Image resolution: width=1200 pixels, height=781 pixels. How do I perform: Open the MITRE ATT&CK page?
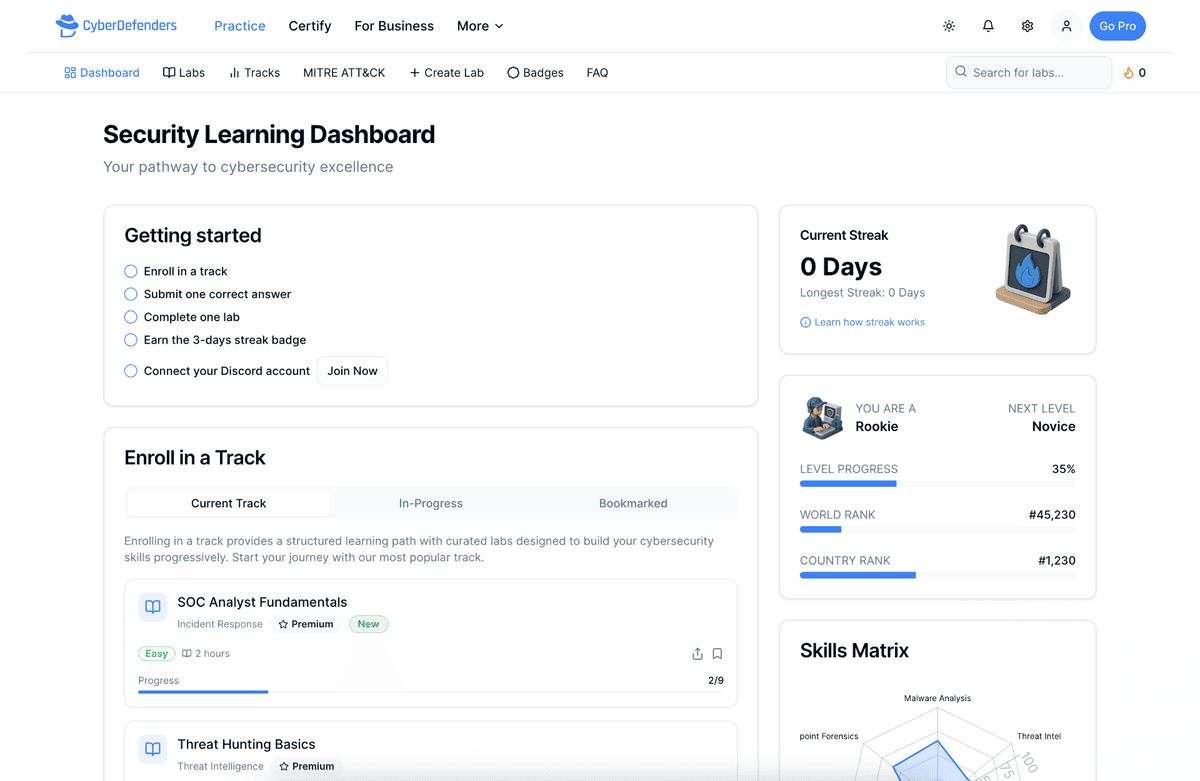tap(344, 73)
